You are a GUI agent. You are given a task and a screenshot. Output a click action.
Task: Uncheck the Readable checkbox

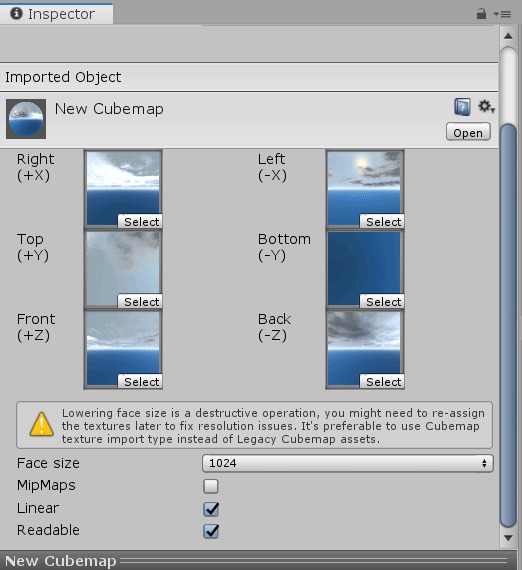[211, 531]
